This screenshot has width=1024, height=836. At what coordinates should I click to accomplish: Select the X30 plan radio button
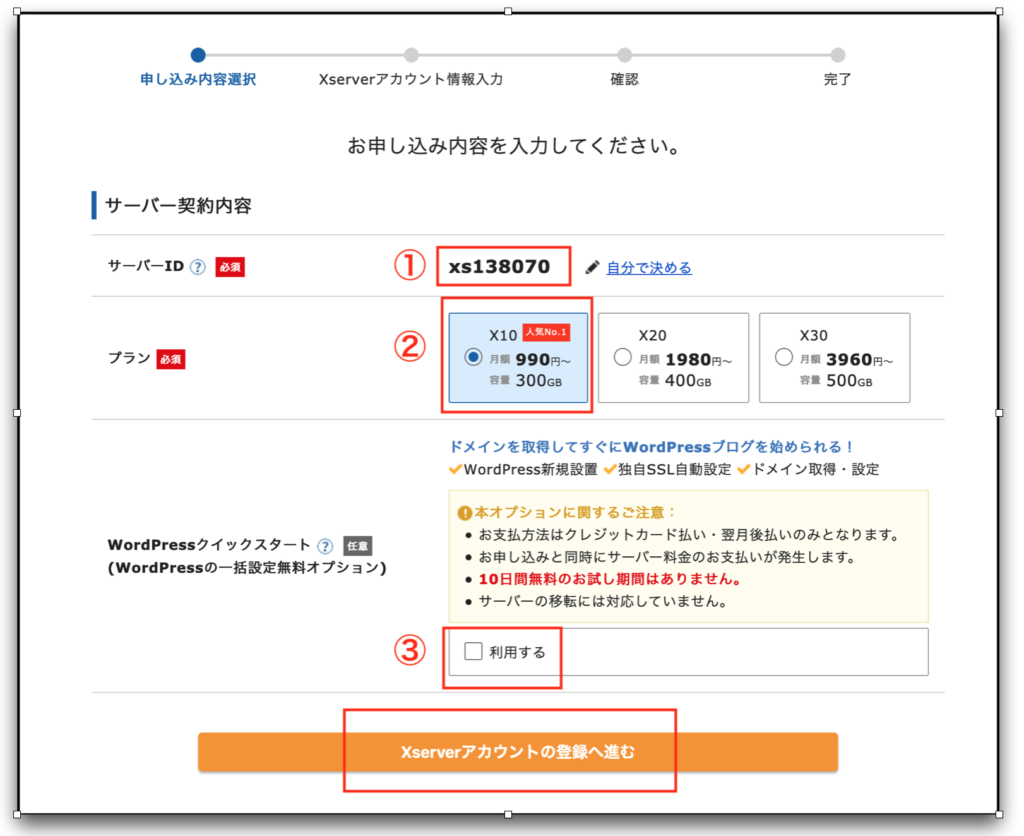[784, 357]
